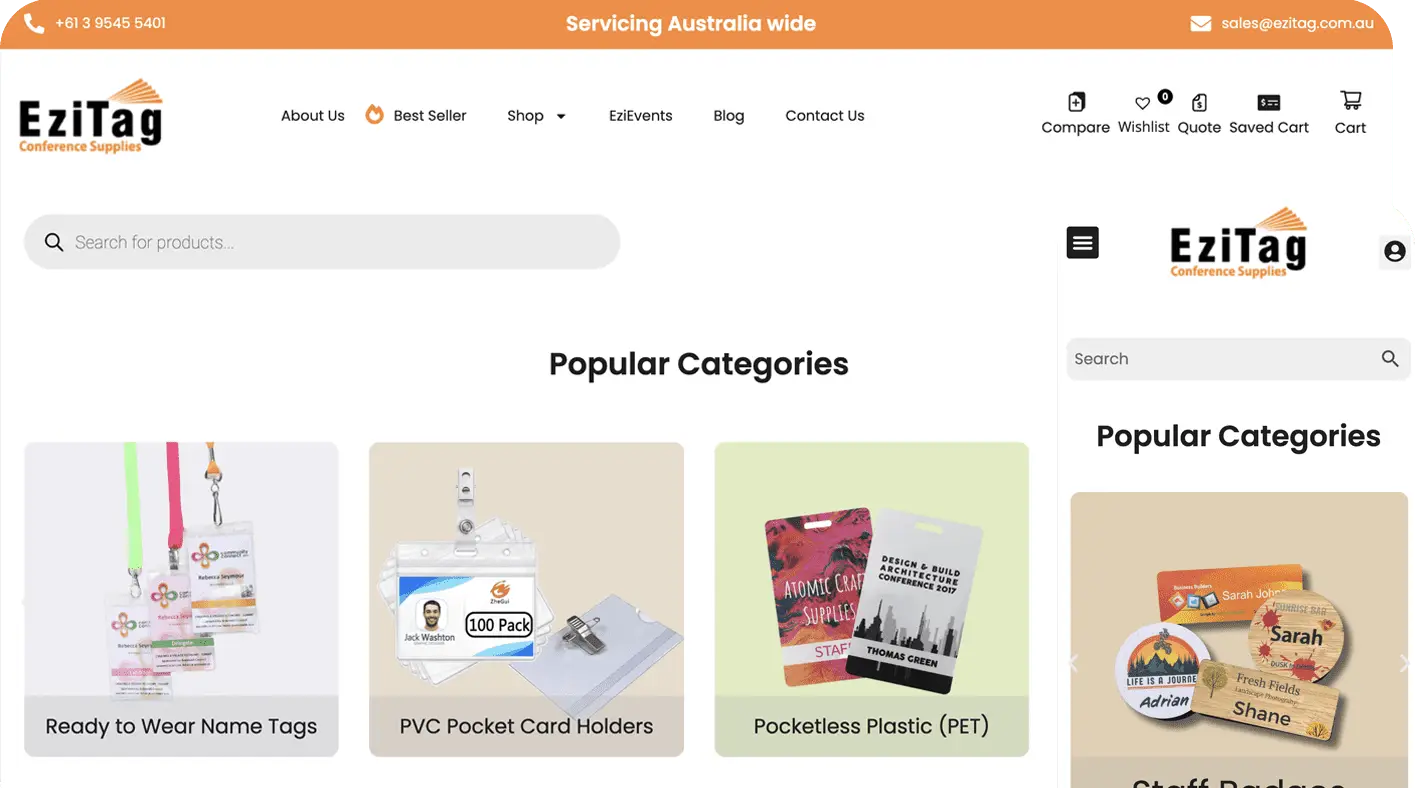1415x788 pixels.
Task: Click the envelope email icon
Action: [x=1201, y=24]
